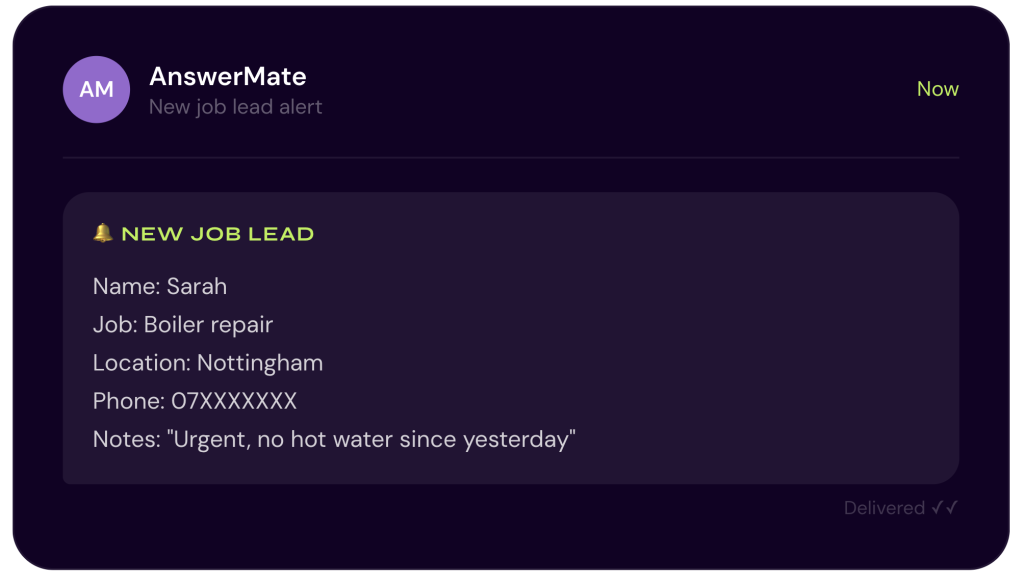The width and height of the screenshot is (1024, 585).
Task: Click the "Notes:" field label
Action: pos(126,439)
